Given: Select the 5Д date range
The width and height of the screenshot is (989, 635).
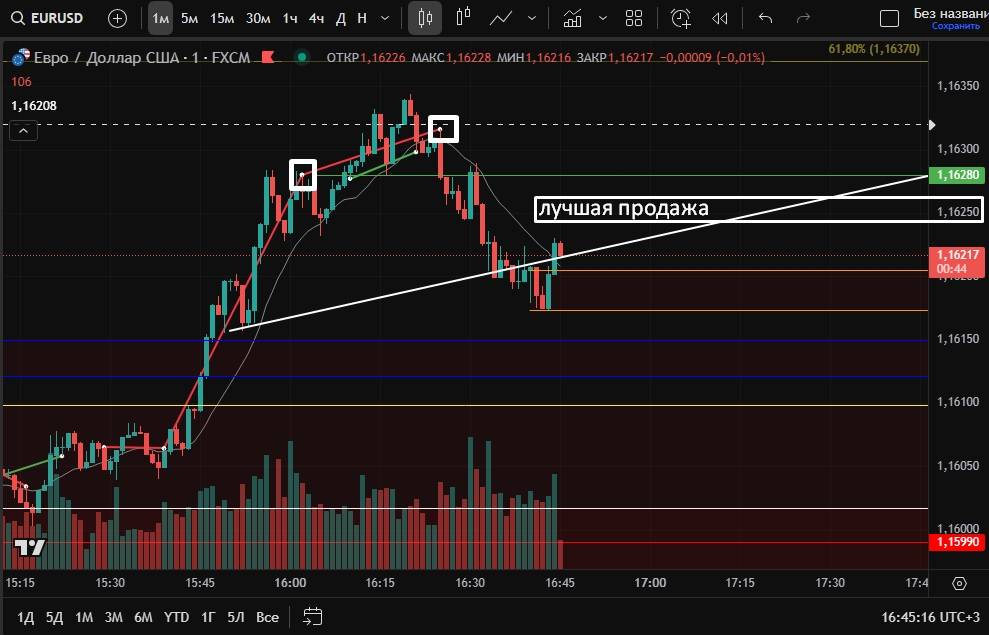Looking at the screenshot, I should [54, 617].
